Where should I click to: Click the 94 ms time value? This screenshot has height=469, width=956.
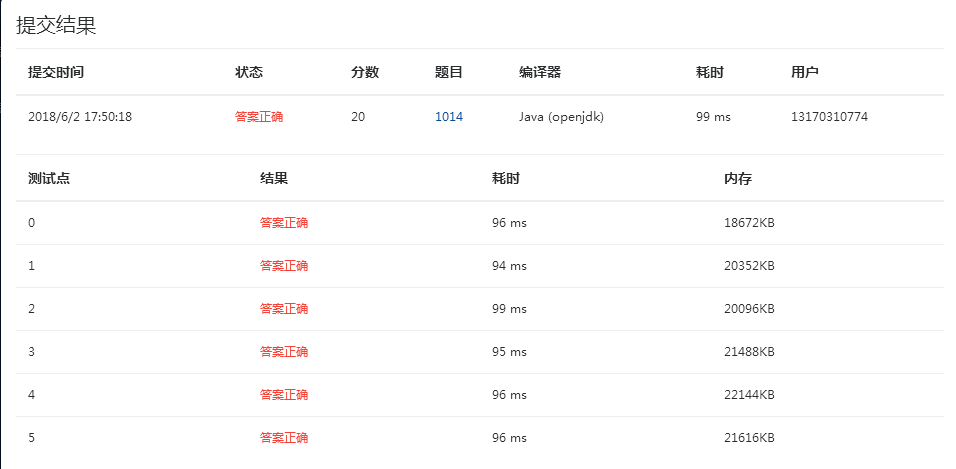tap(509, 266)
